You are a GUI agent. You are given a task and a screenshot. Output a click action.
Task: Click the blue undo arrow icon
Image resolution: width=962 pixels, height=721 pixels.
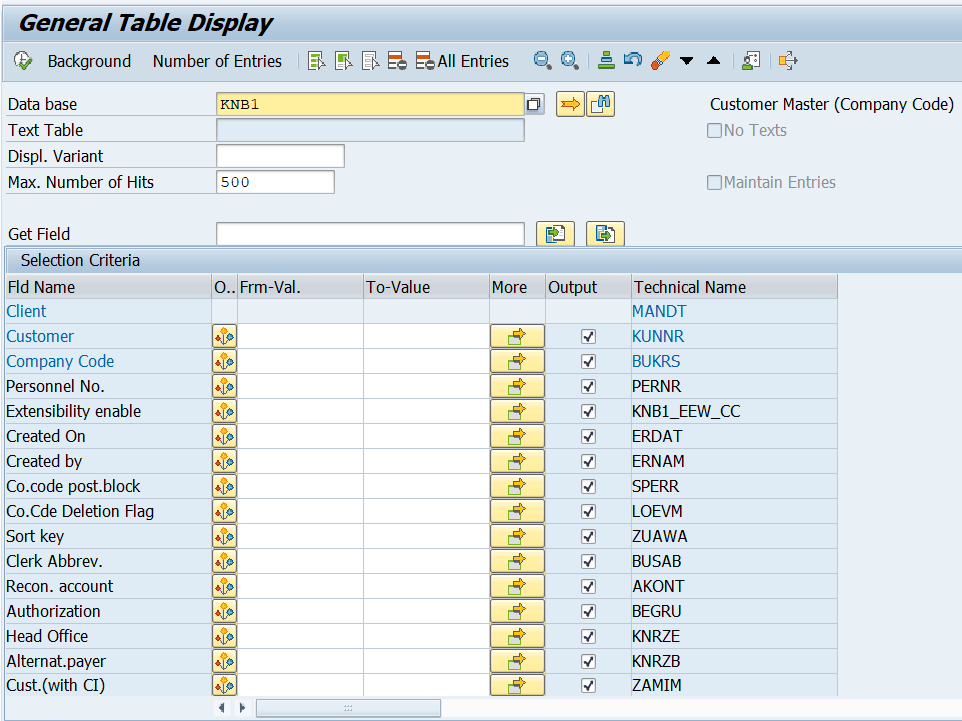[633, 60]
